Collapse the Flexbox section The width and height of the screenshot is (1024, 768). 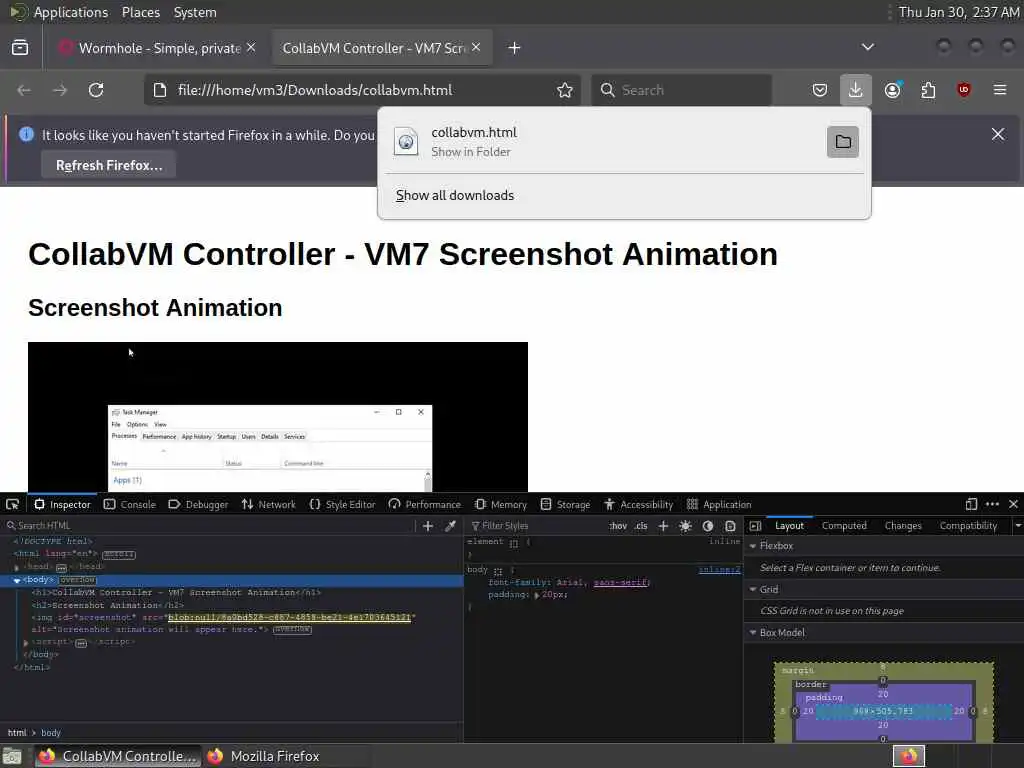tap(753, 546)
